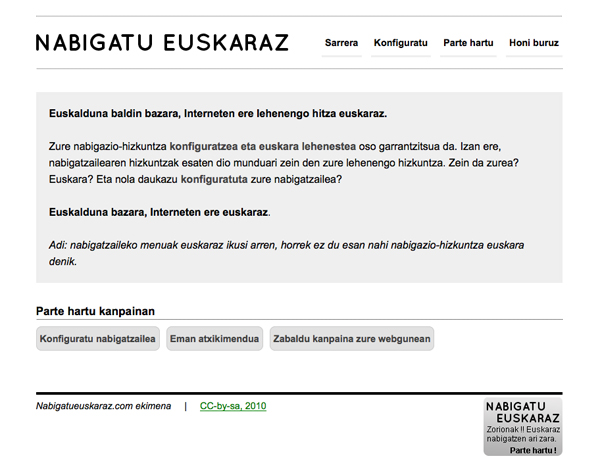Screen dimensions: 600x475
Task: Choose Zabaldu kanpaina zure webgunean button
Action: point(352,339)
